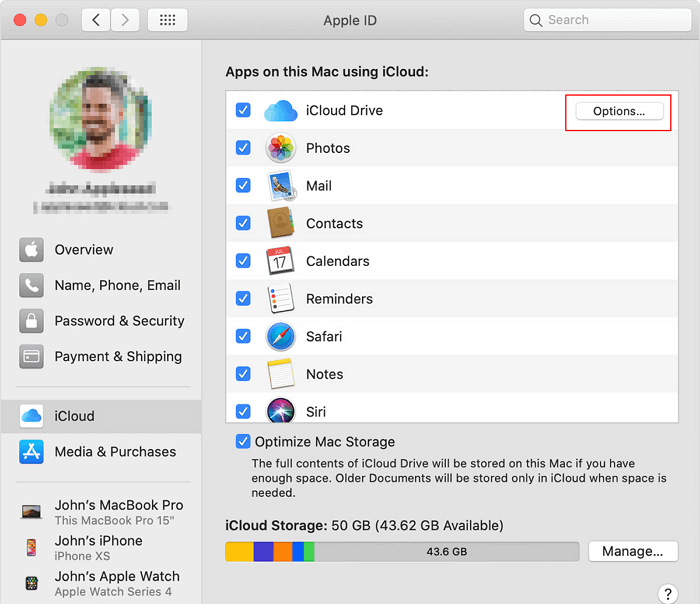Click the Notes app icon
Viewport: 700px width, 604px height.
[x=281, y=374]
